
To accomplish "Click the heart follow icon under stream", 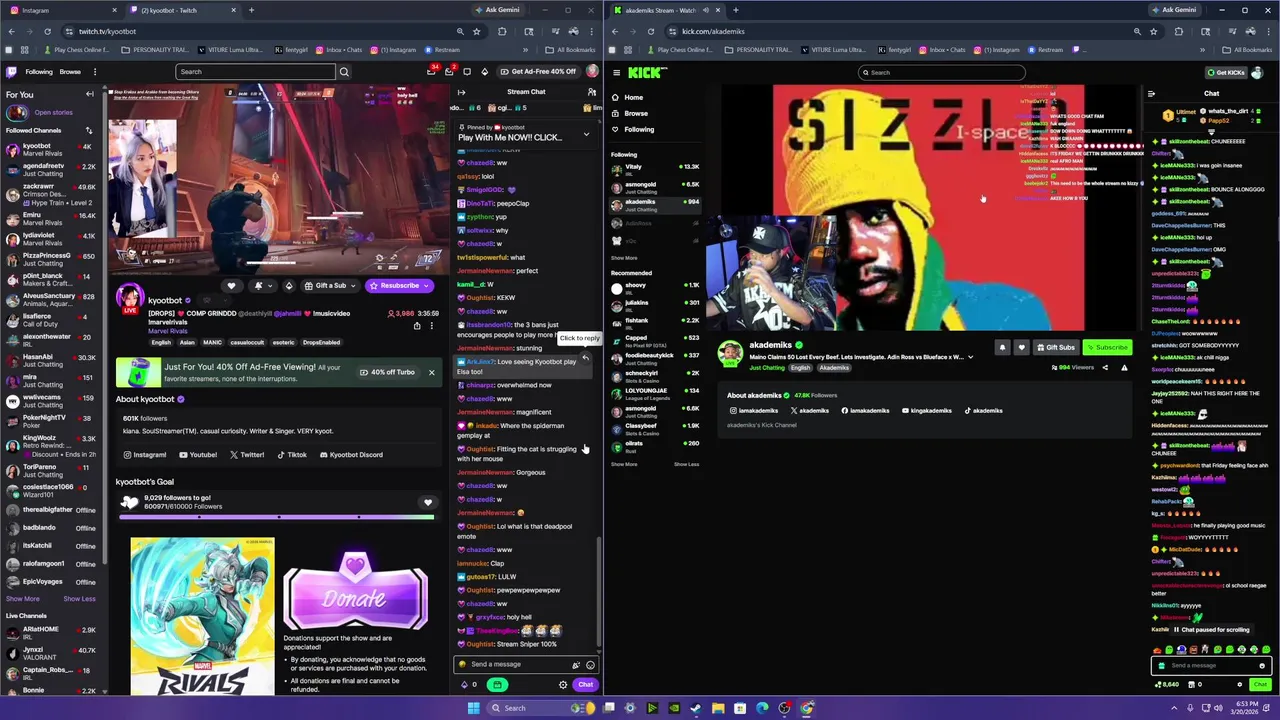I will (231, 286).
